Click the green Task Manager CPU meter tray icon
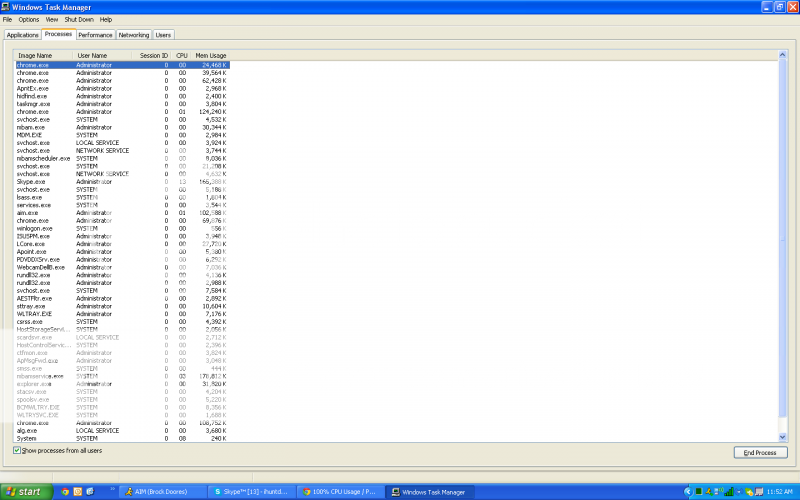Screen dimensions: 800x500 (x=699, y=492)
